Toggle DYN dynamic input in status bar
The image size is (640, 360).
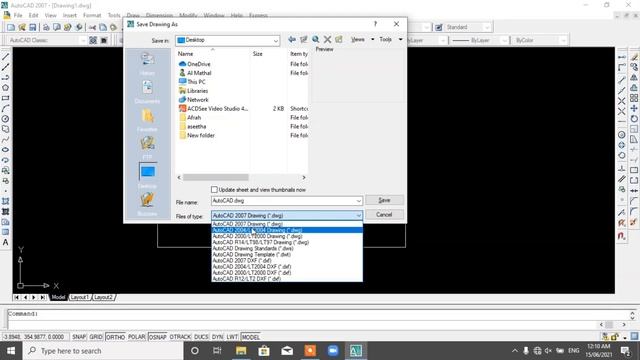tap(218, 337)
